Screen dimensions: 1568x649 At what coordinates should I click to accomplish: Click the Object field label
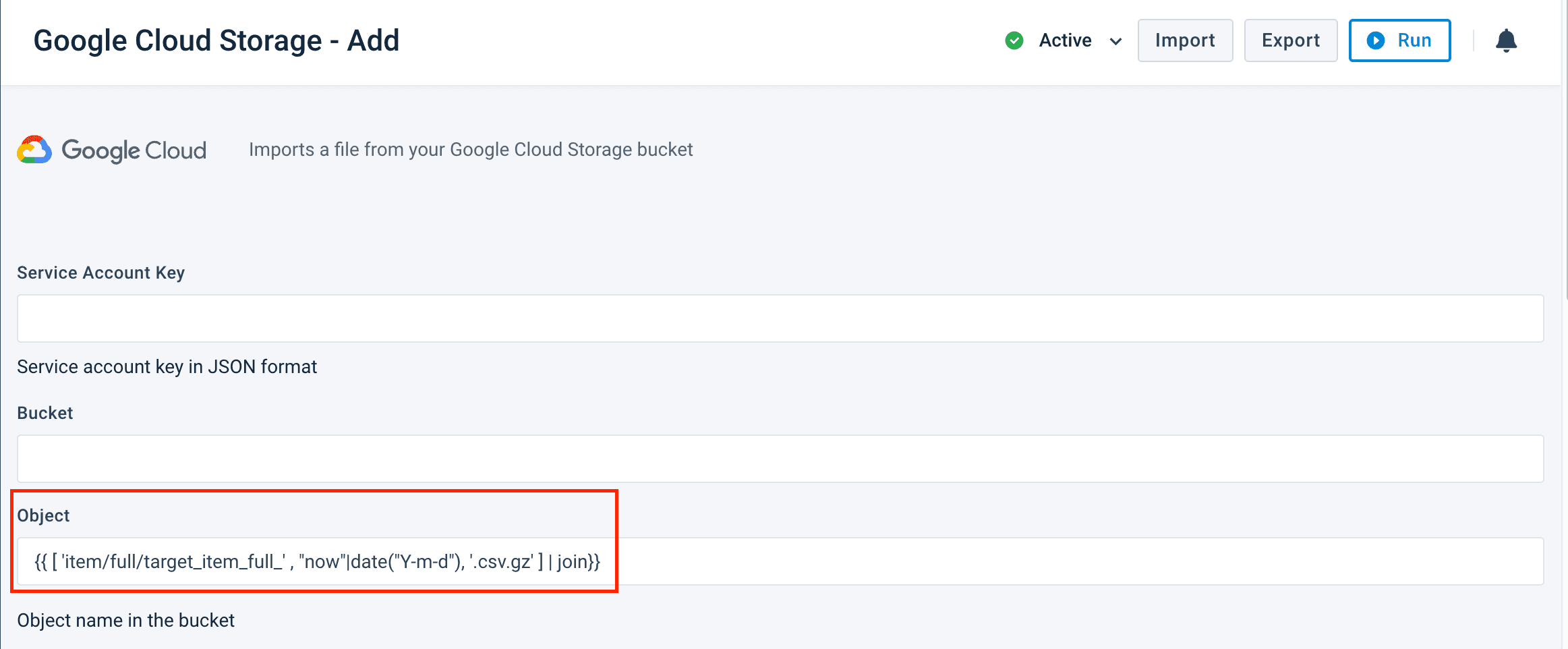tap(43, 515)
